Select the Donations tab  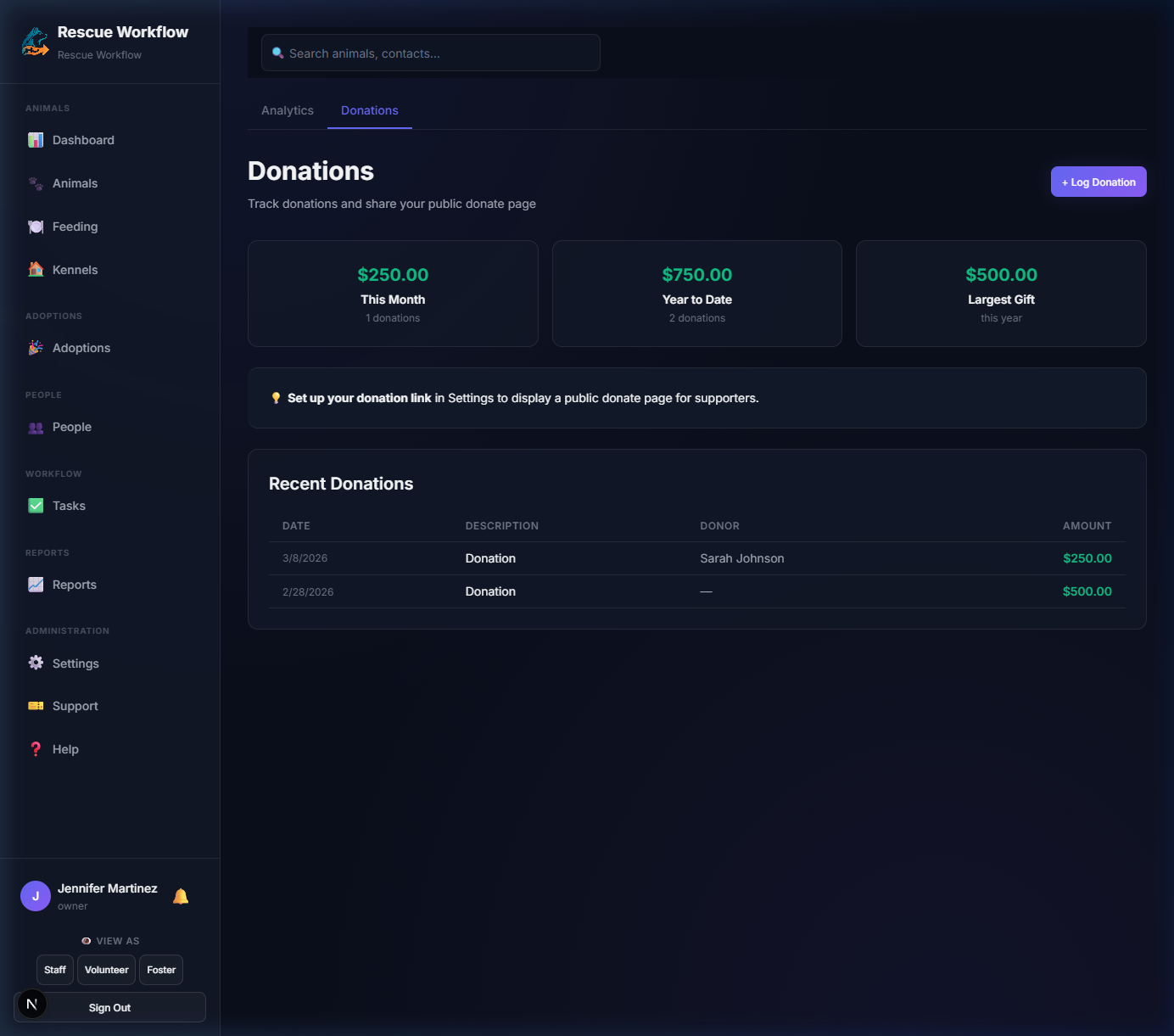click(x=370, y=110)
